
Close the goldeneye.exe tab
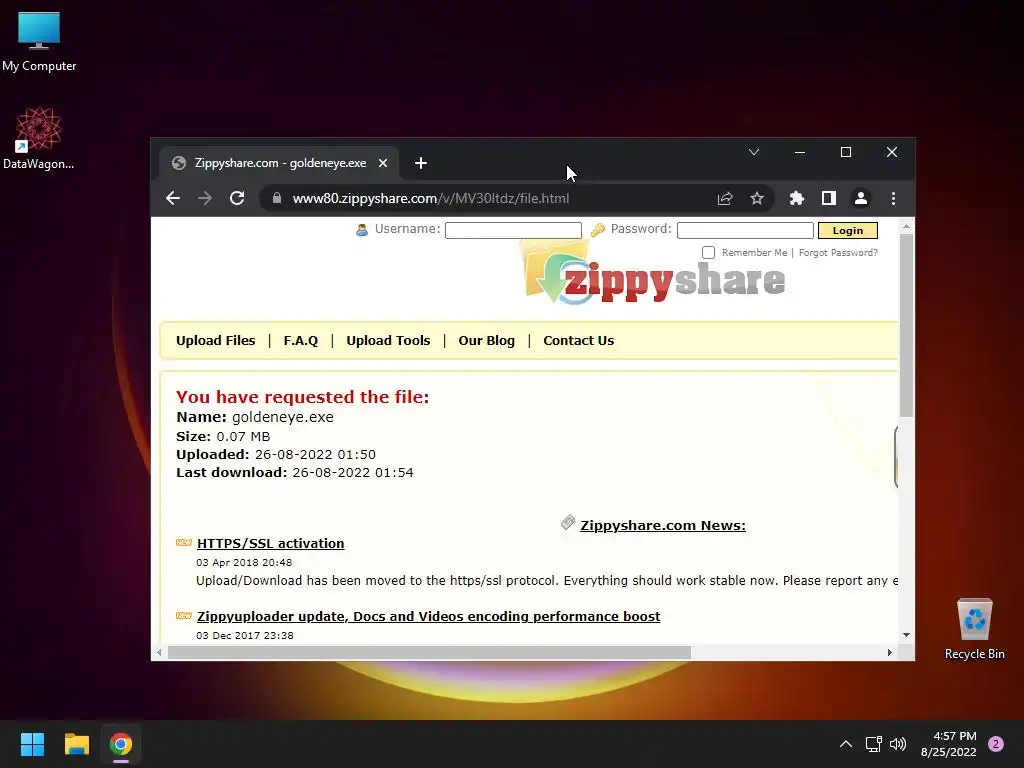tap(383, 163)
